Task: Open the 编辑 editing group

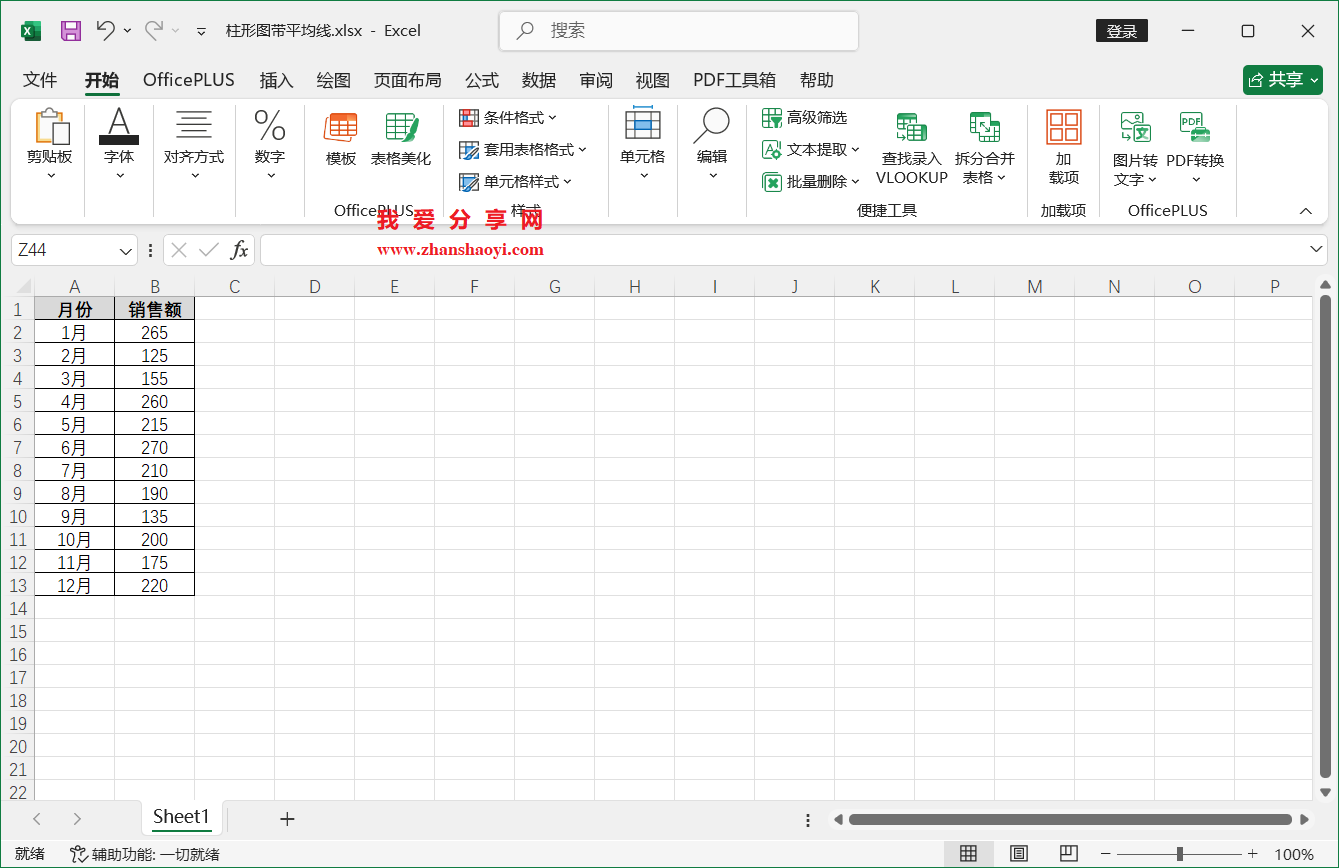Action: (x=712, y=145)
